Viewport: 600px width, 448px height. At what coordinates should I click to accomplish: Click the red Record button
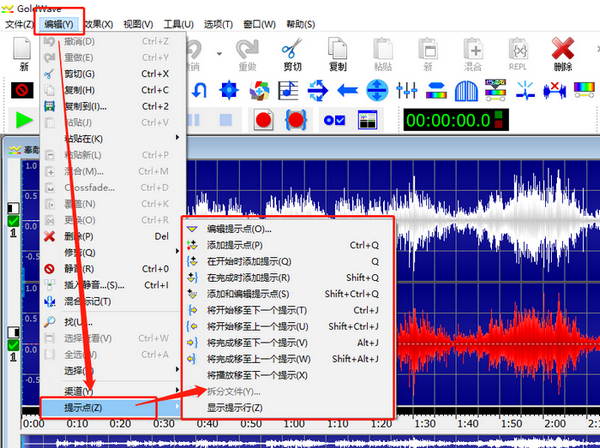pyautogui.click(x=264, y=120)
